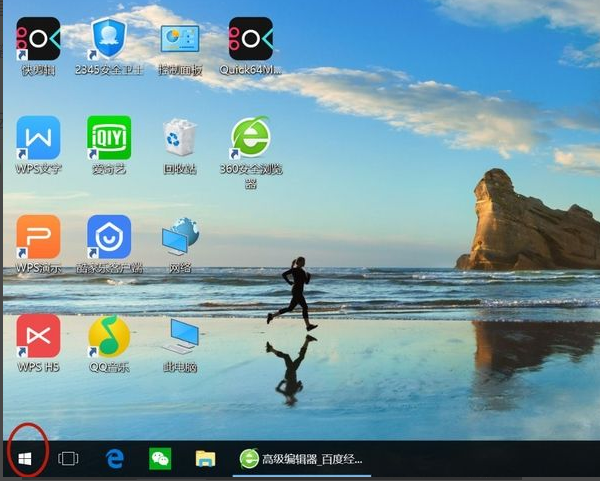Open File Explorer from the taskbar
This screenshot has height=481, width=600.
pos(205,459)
